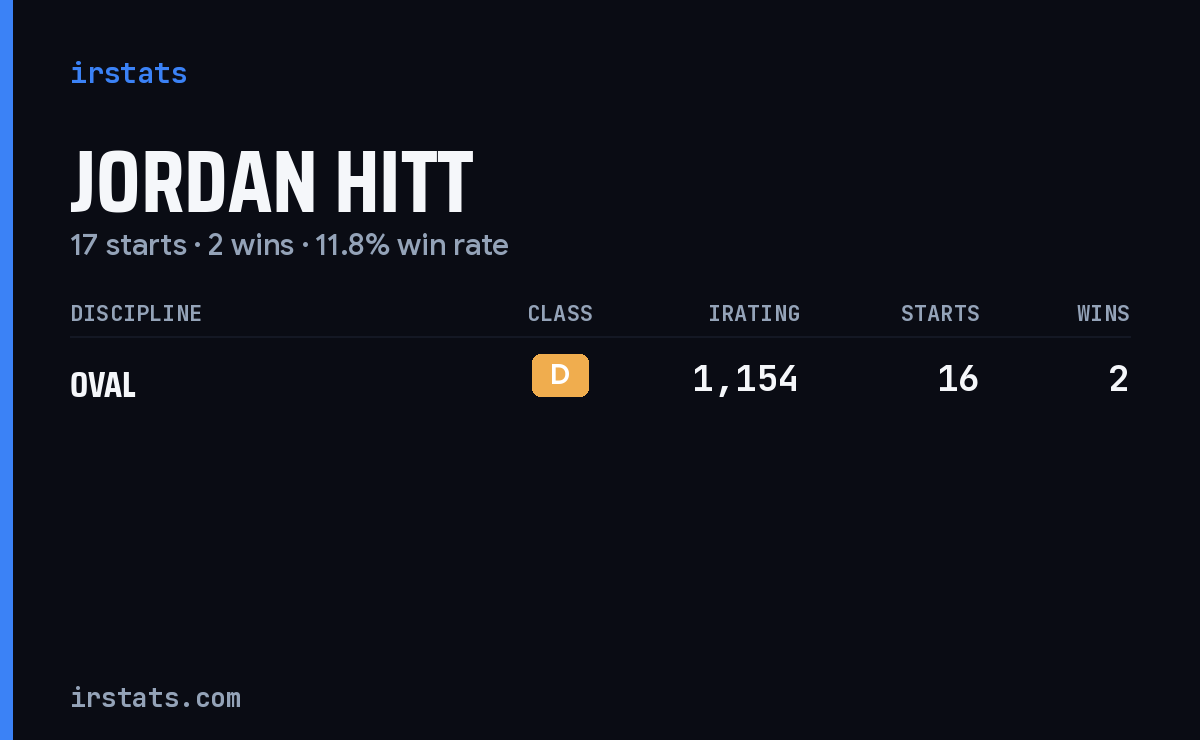Click the irstats logo at the top
This screenshot has width=1200, height=740.
click(128, 73)
